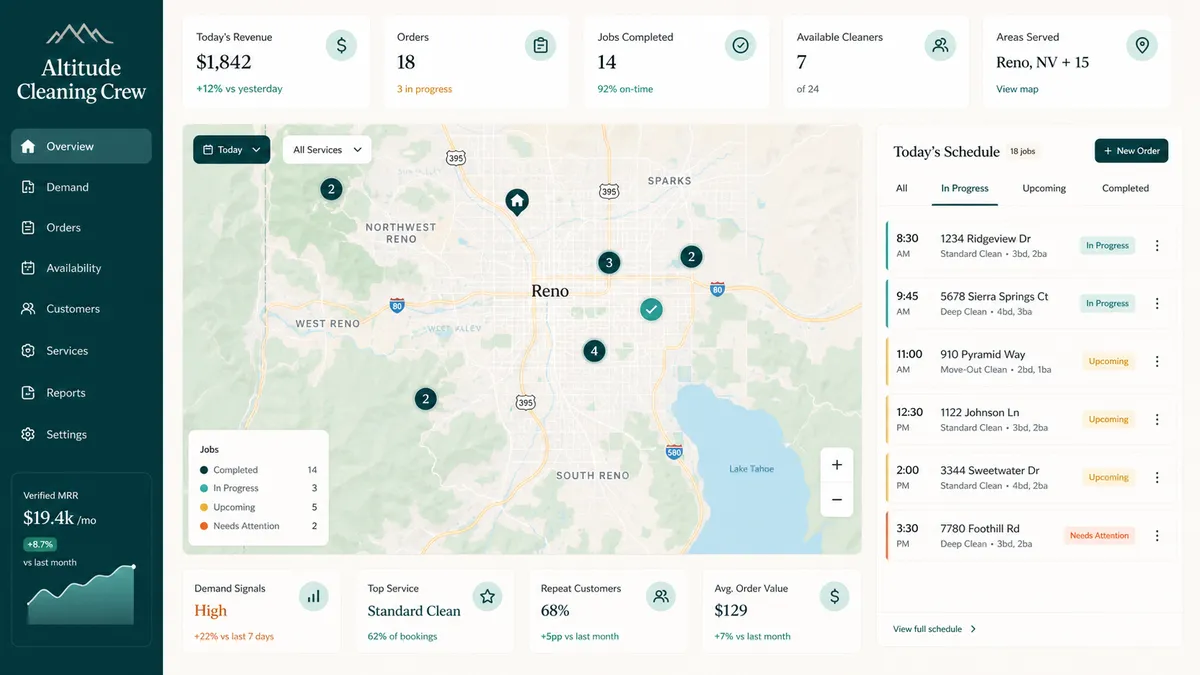The width and height of the screenshot is (1200, 675).
Task: Zoom in the map with plus button
Action: [x=836, y=465]
